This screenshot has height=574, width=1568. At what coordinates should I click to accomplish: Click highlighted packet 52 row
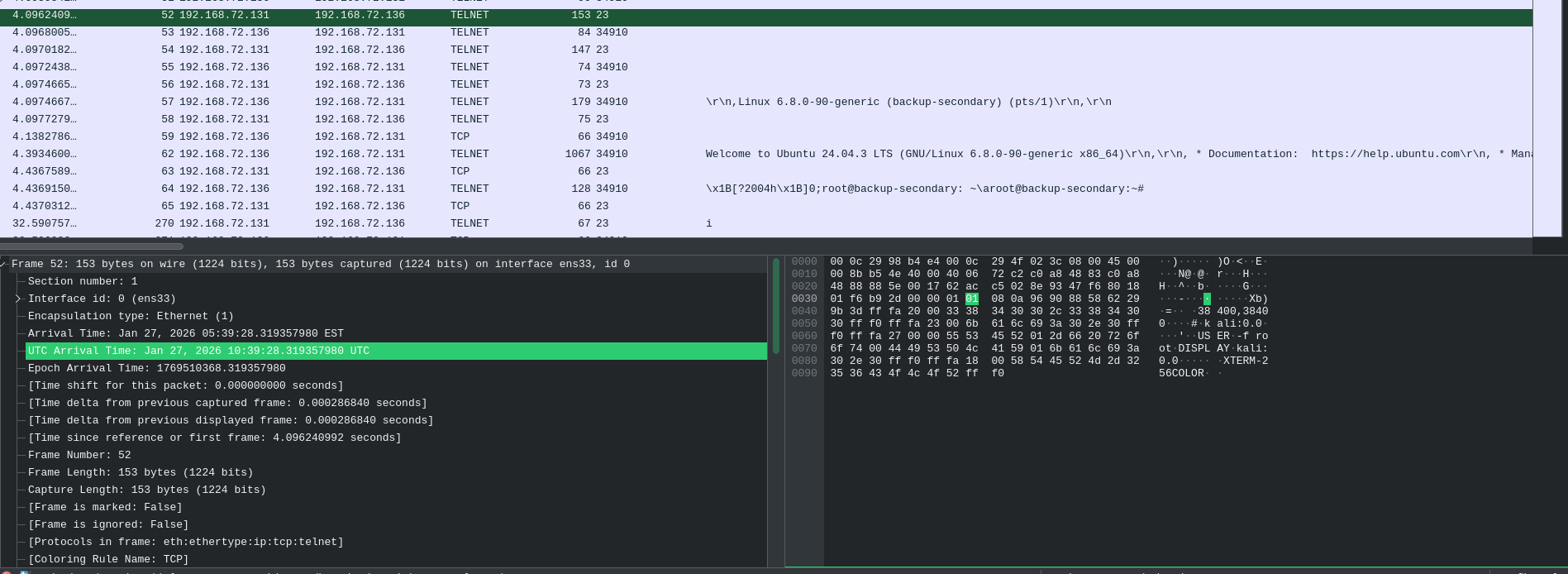click(766, 17)
